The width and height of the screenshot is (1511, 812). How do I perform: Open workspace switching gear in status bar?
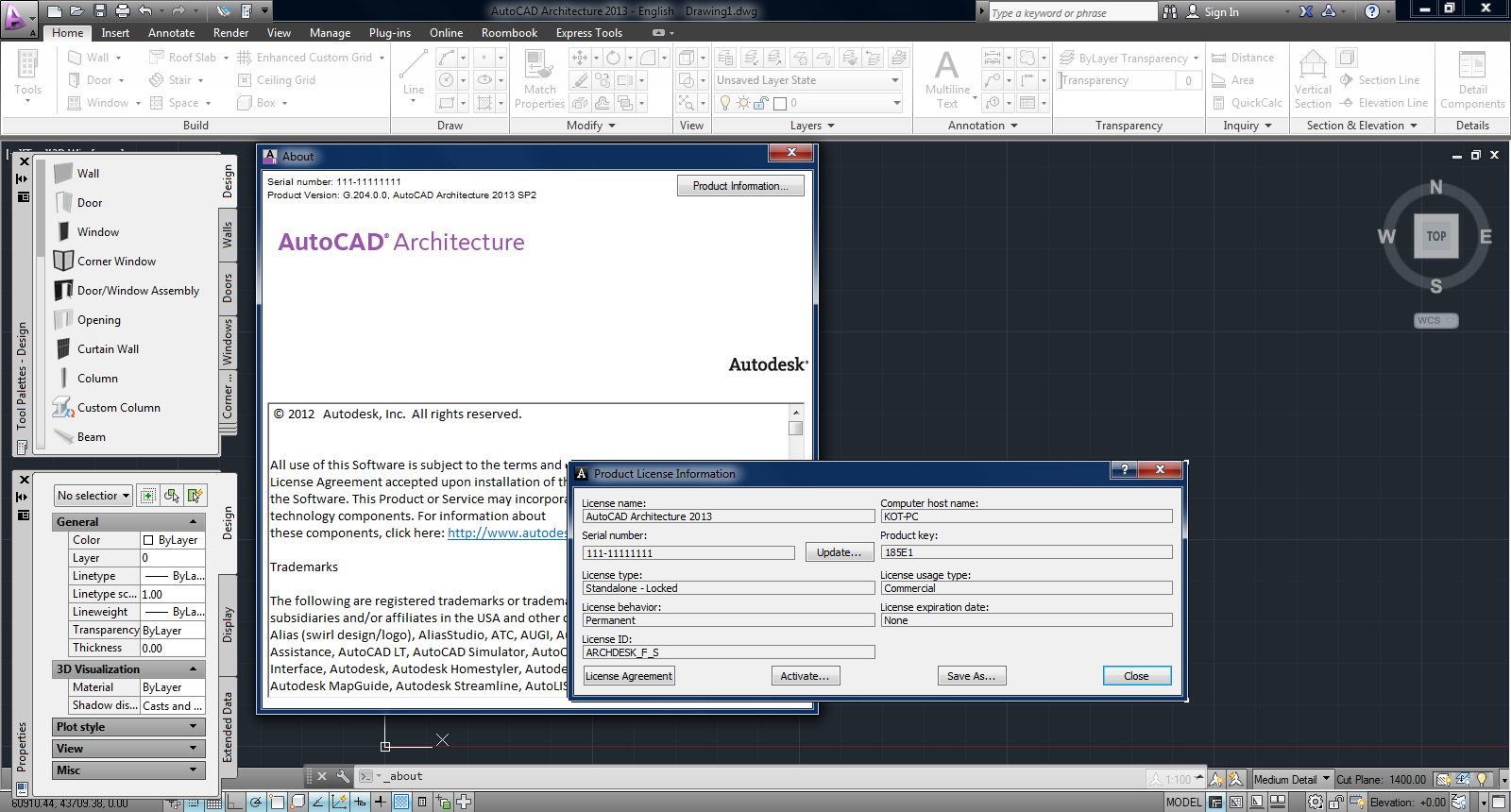click(1316, 803)
